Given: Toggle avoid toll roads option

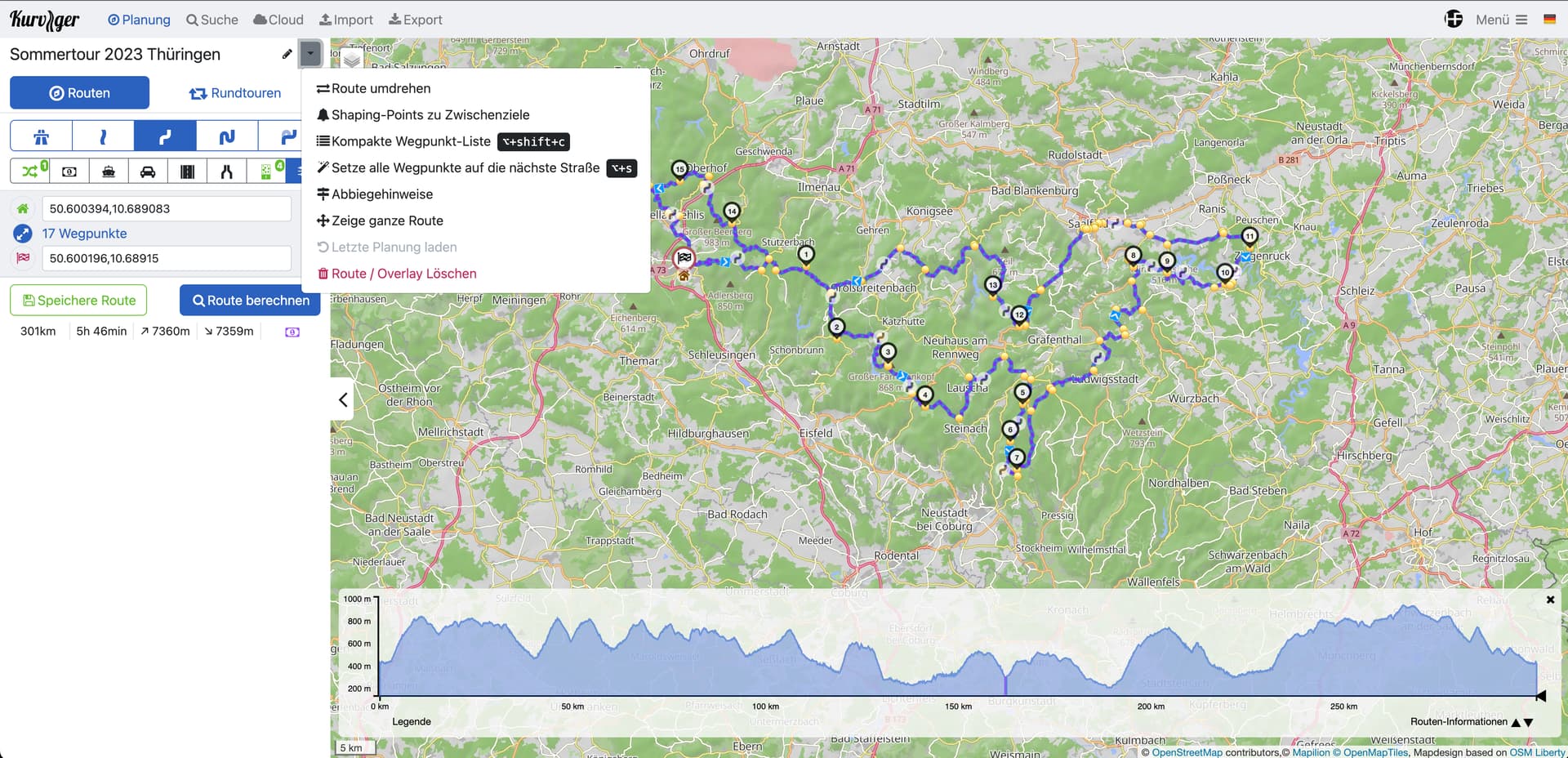Looking at the screenshot, I should coord(69,172).
